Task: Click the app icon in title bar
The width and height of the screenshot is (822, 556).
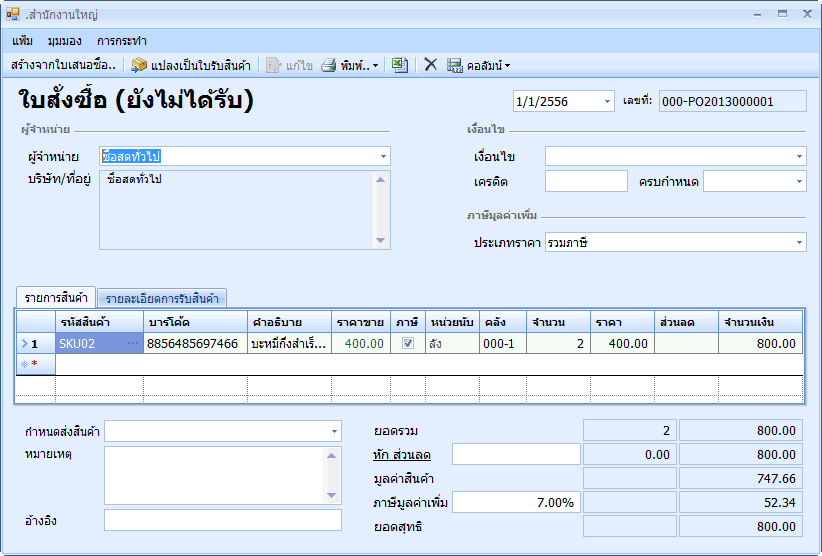Action: [13, 14]
